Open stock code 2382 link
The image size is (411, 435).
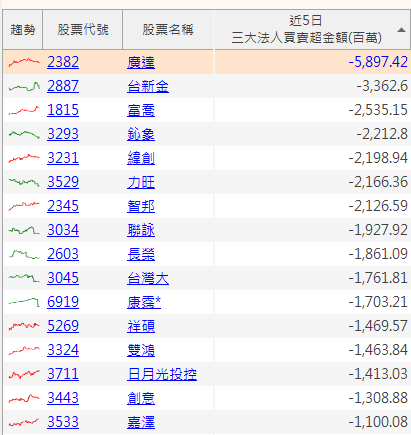click(63, 62)
